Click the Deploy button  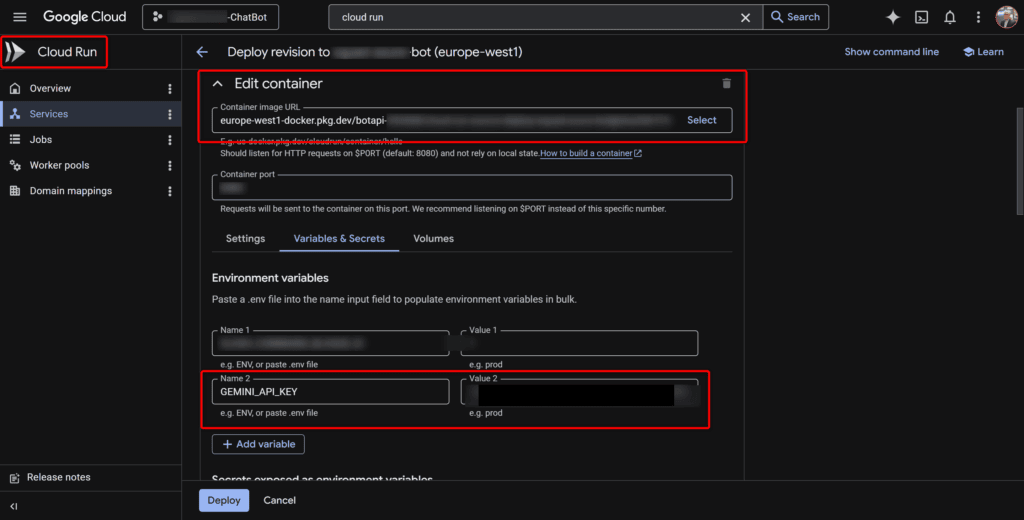(224, 500)
